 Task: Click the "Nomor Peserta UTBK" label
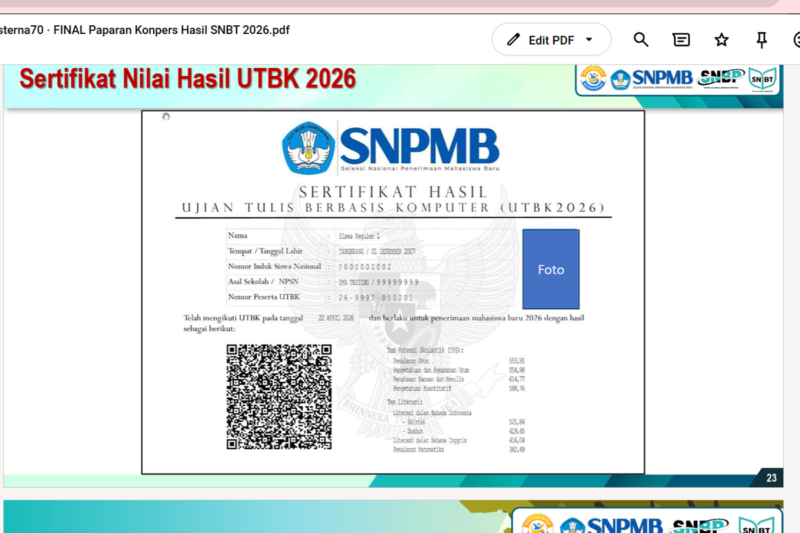click(264, 297)
